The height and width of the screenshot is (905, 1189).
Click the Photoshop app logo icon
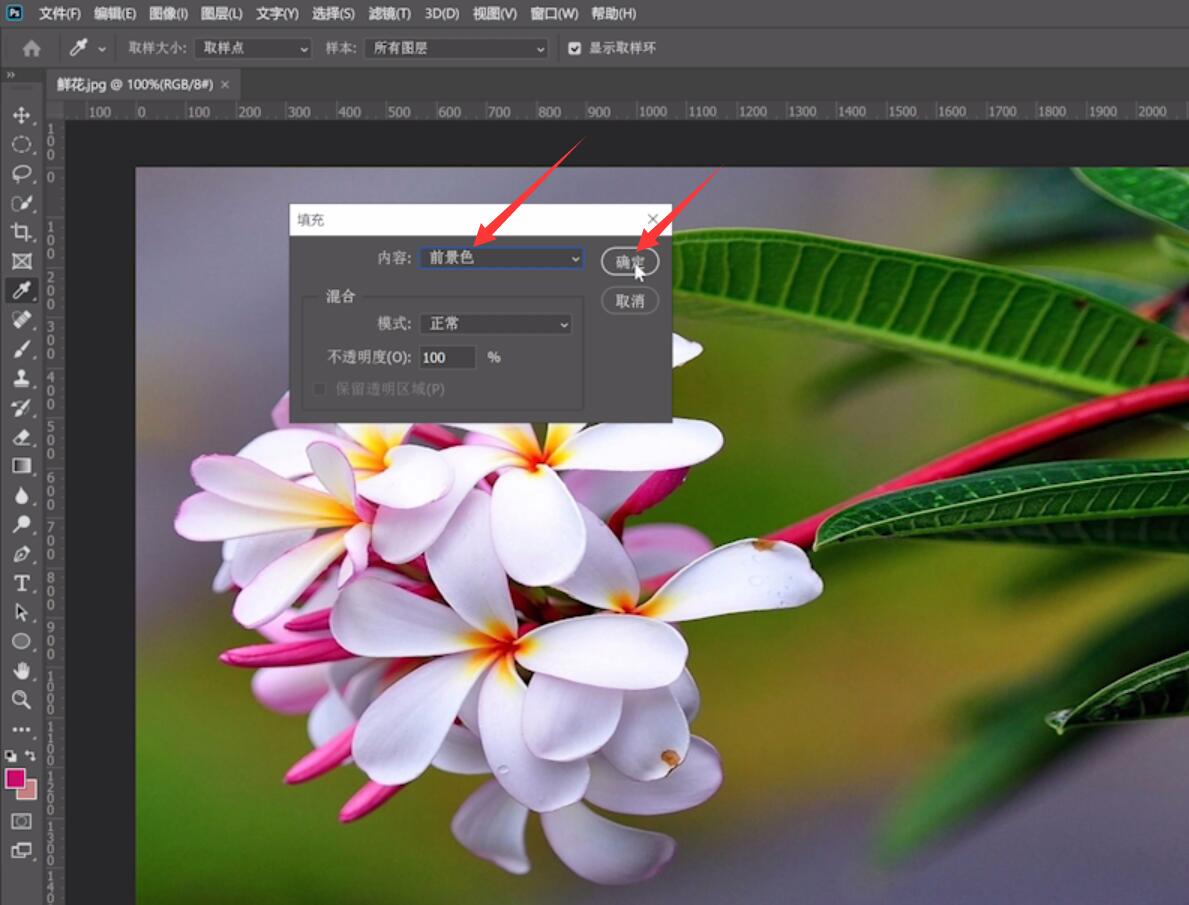(14, 13)
